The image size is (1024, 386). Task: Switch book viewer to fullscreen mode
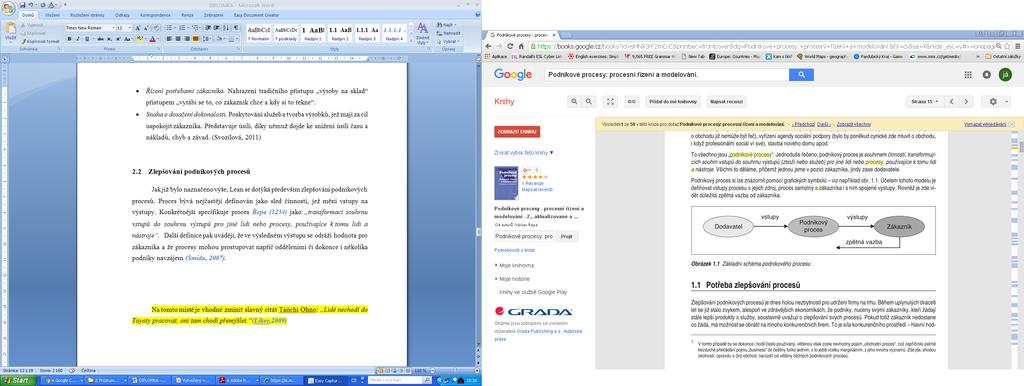(x=611, y=101)
